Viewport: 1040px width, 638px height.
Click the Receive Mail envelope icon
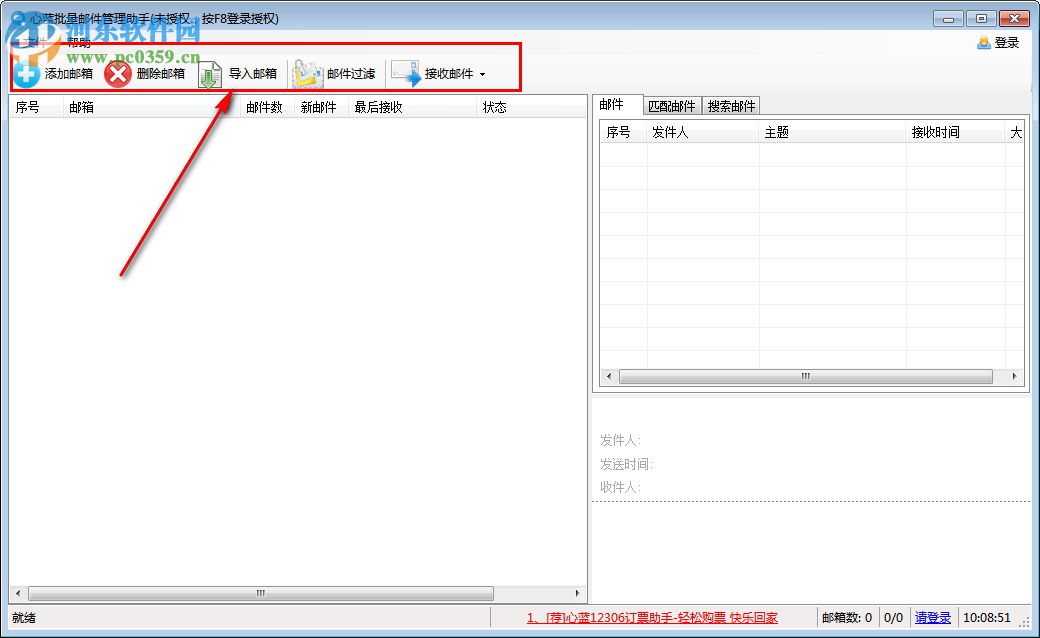406,73
